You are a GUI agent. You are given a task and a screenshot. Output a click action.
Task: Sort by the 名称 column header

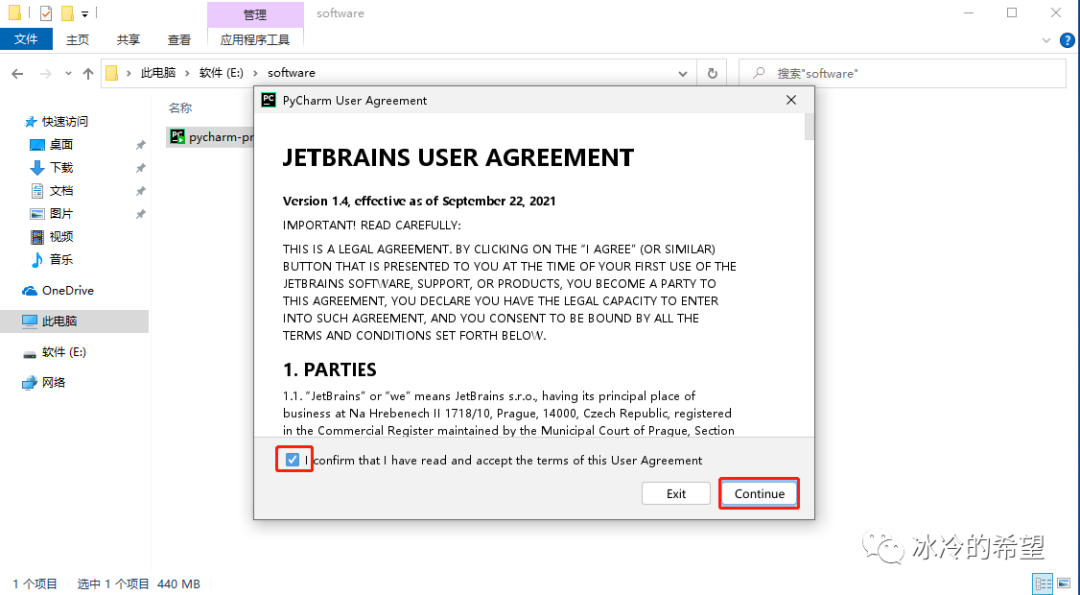coord(180,107)
